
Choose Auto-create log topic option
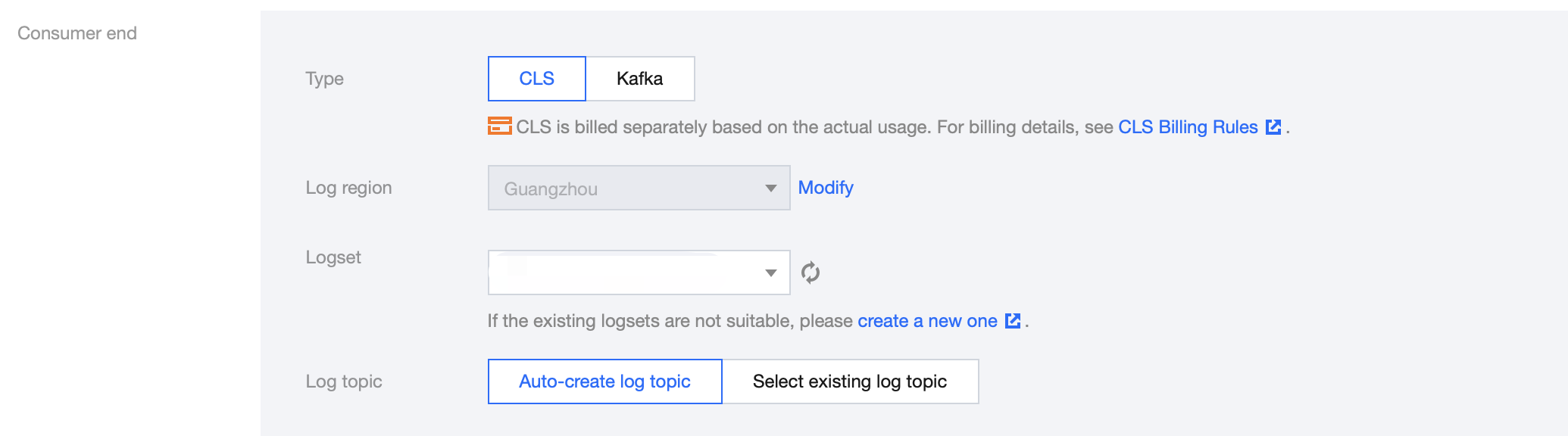pos(604,381)
